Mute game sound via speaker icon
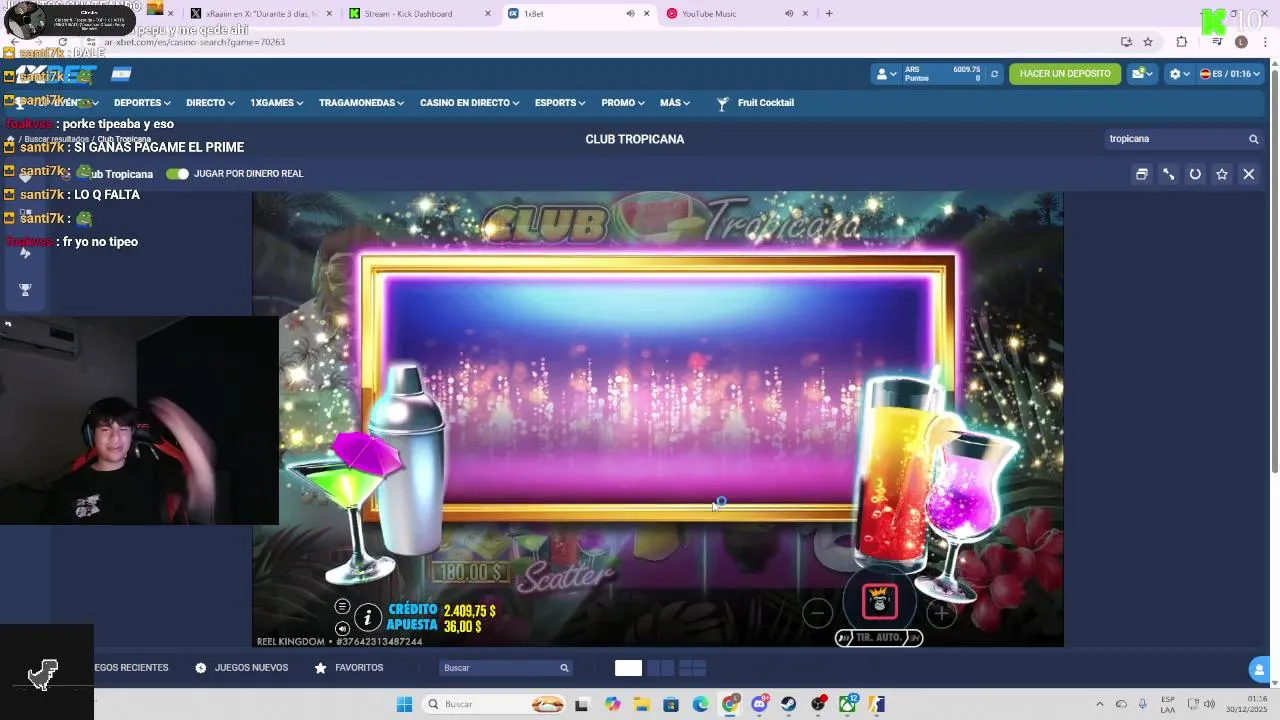 point(342,628)
